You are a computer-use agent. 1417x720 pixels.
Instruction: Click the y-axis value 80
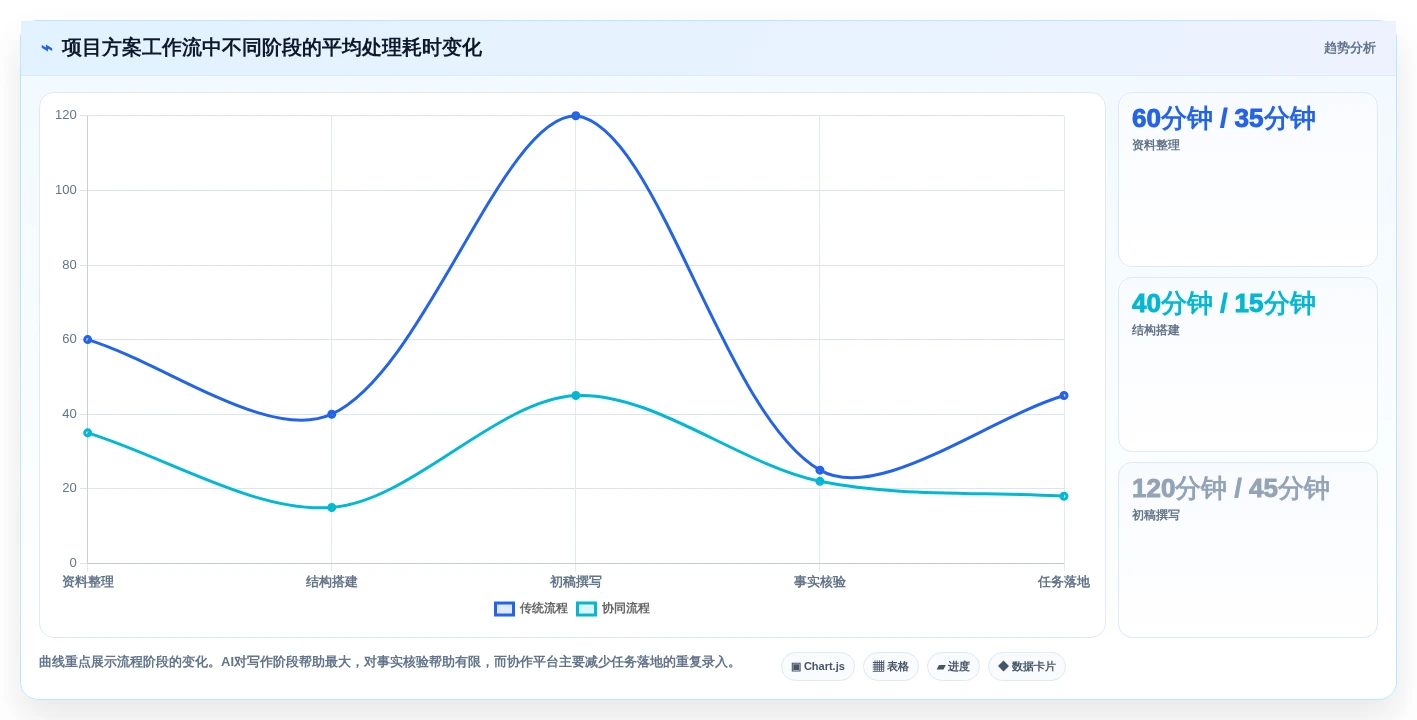click(x=69, y=265)
